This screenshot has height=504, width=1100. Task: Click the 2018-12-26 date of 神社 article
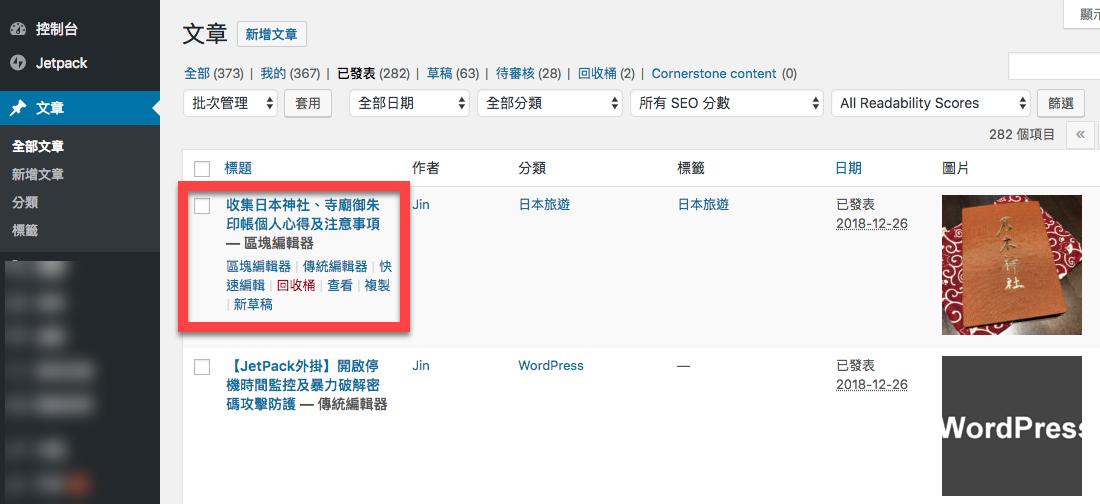[x=872, y=223]
